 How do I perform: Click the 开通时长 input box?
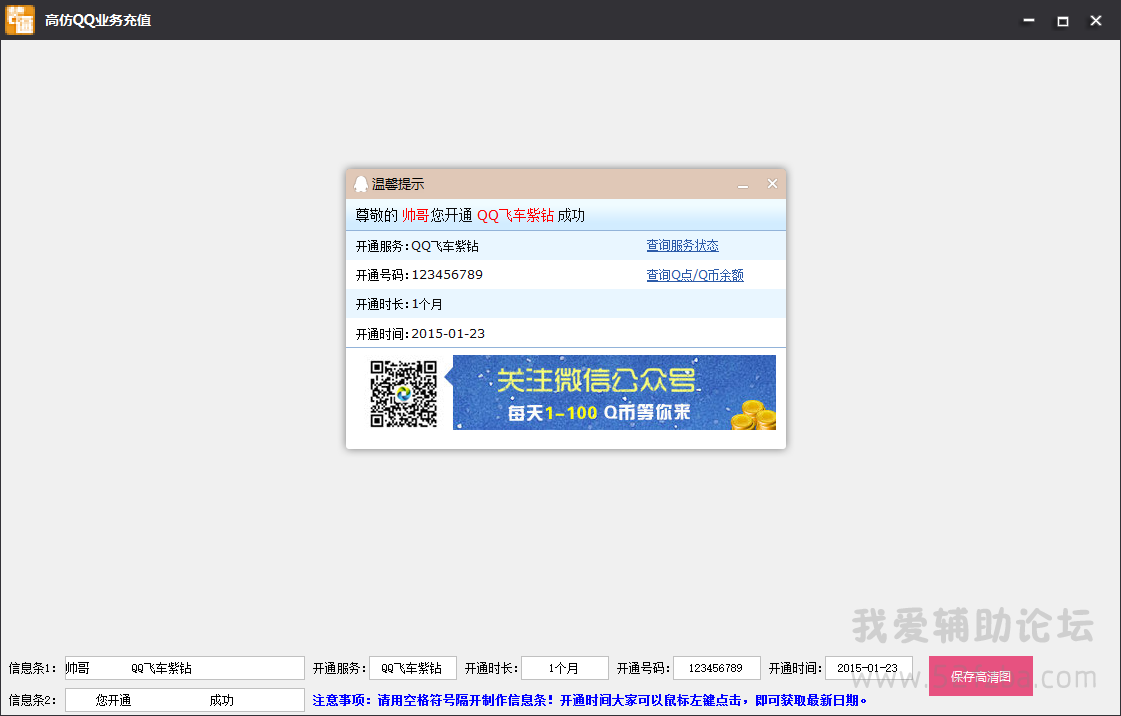pyautogui.click(x=564, y=668)
